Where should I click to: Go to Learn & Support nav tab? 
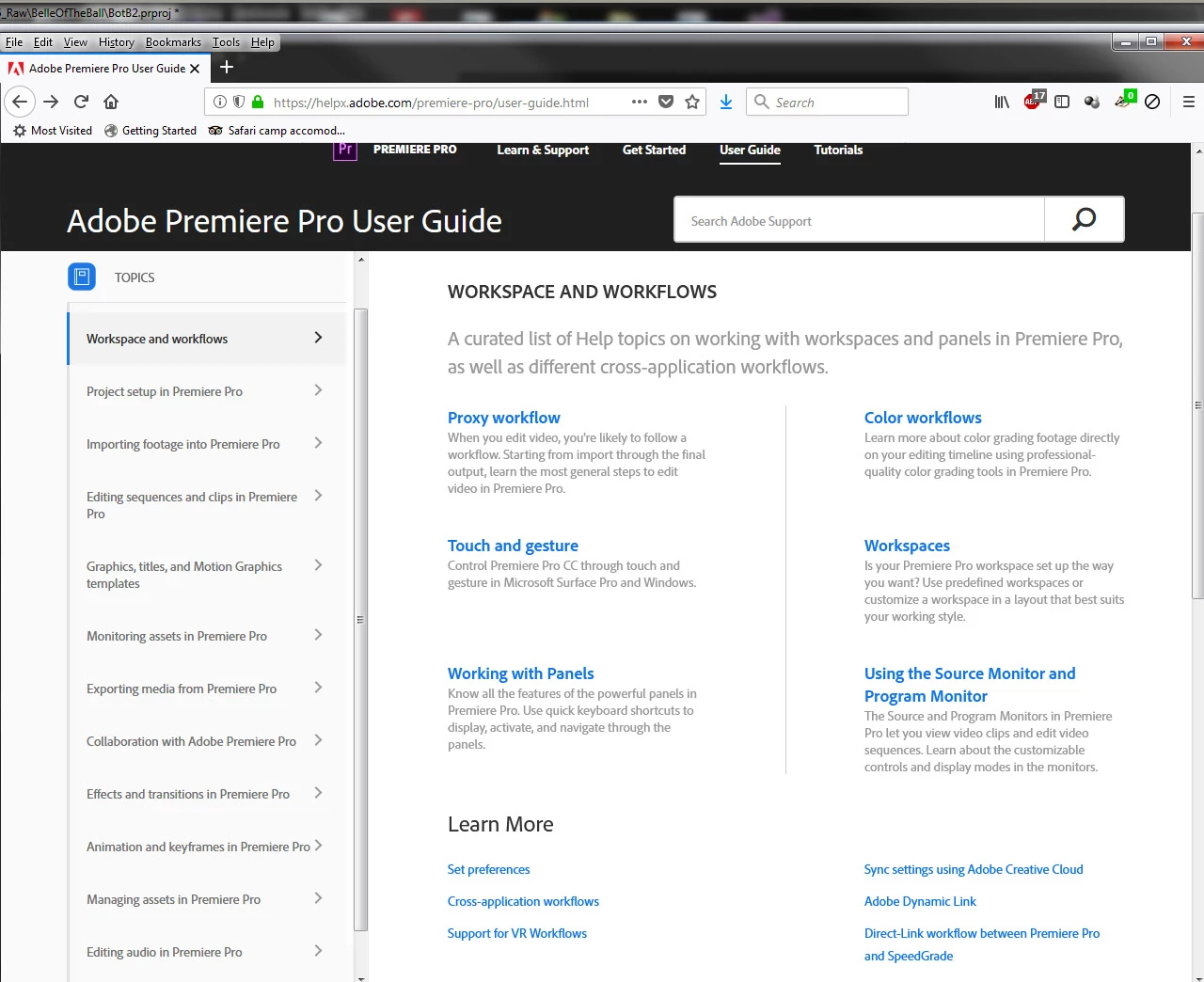click(x=543, y=150)
